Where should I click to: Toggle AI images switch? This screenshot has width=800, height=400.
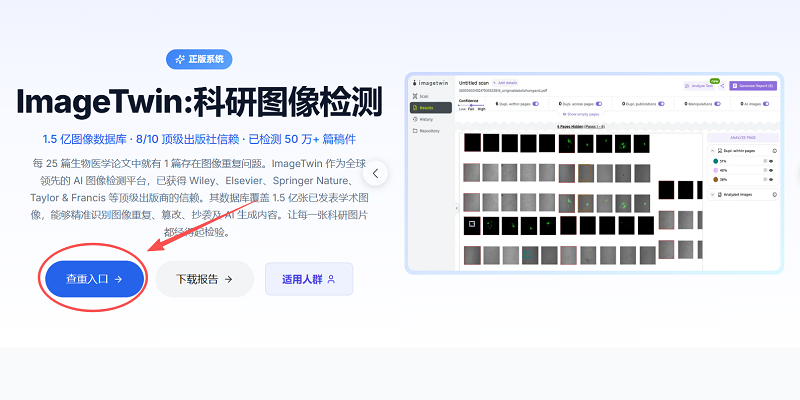pos(766,104)
